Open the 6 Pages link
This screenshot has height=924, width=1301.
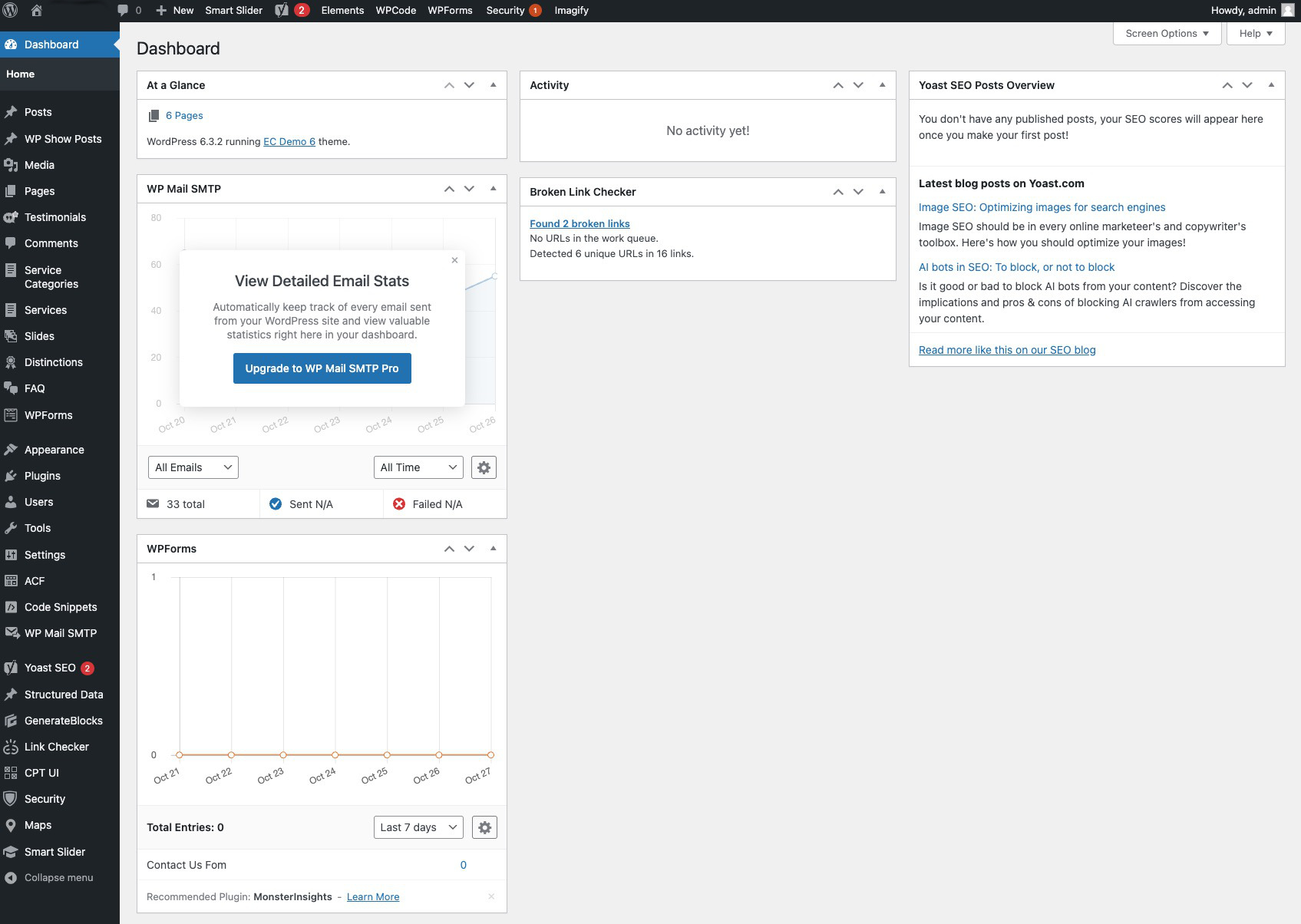(x=184, y=116)
